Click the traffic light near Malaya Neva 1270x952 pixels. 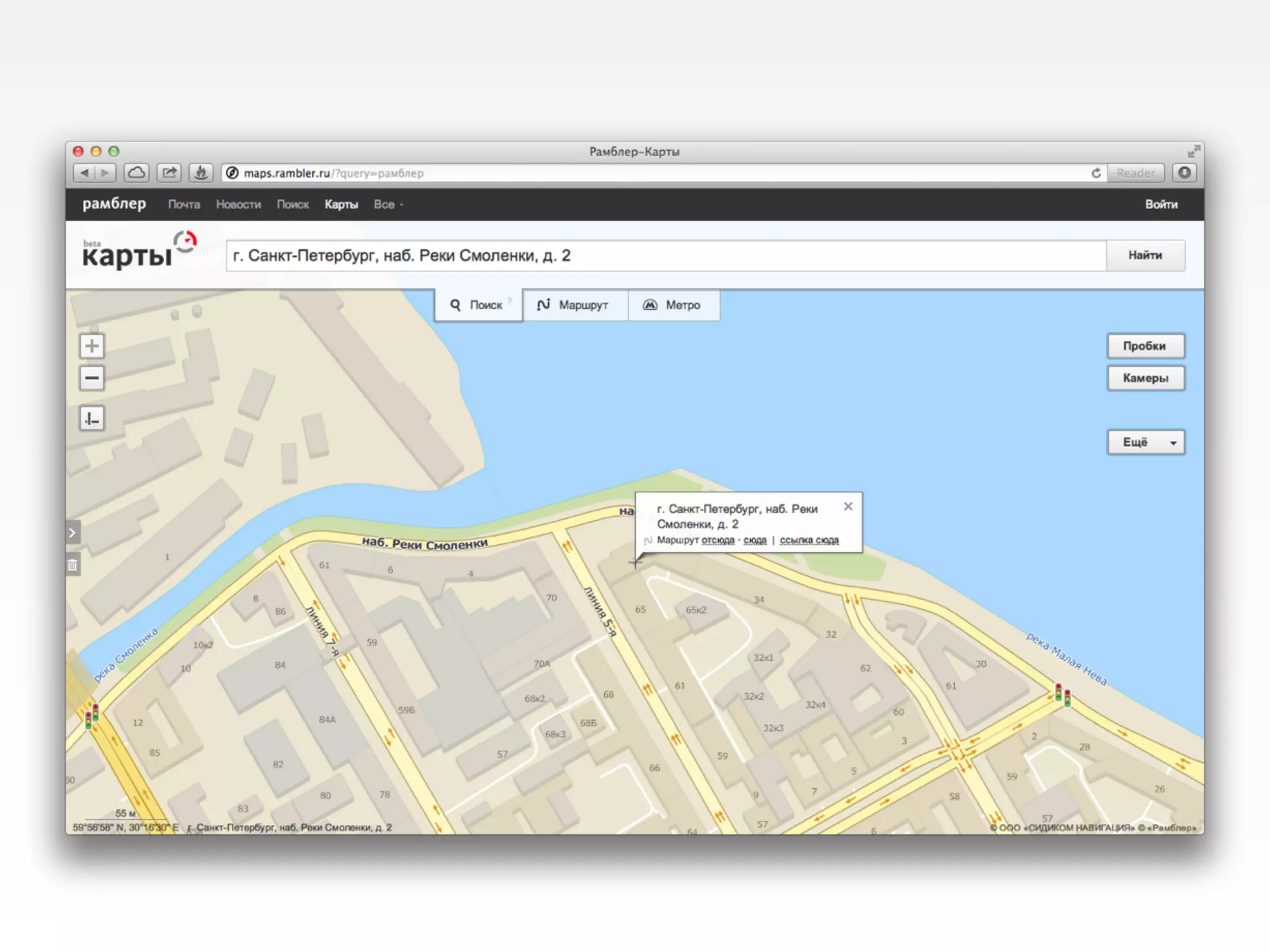point(1063,695)
